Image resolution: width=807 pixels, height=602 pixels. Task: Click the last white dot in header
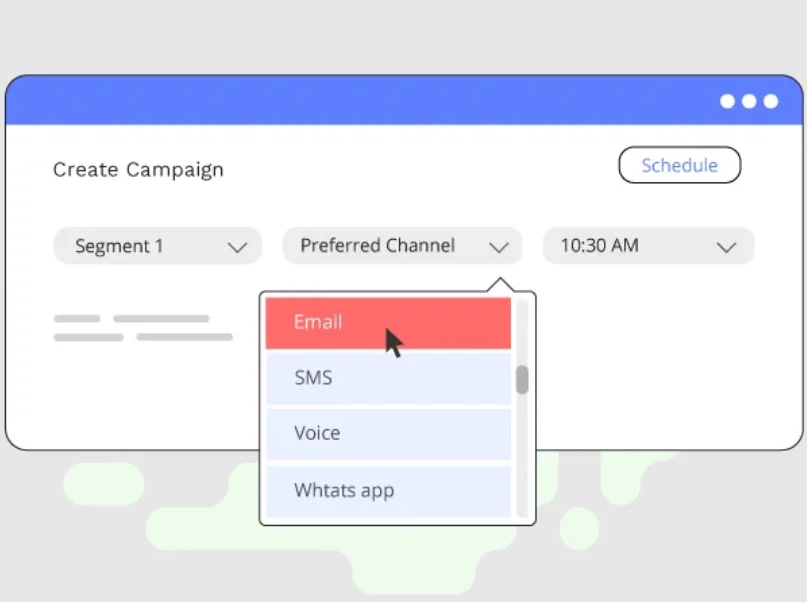pyautogui.click(x=771, y=101)
